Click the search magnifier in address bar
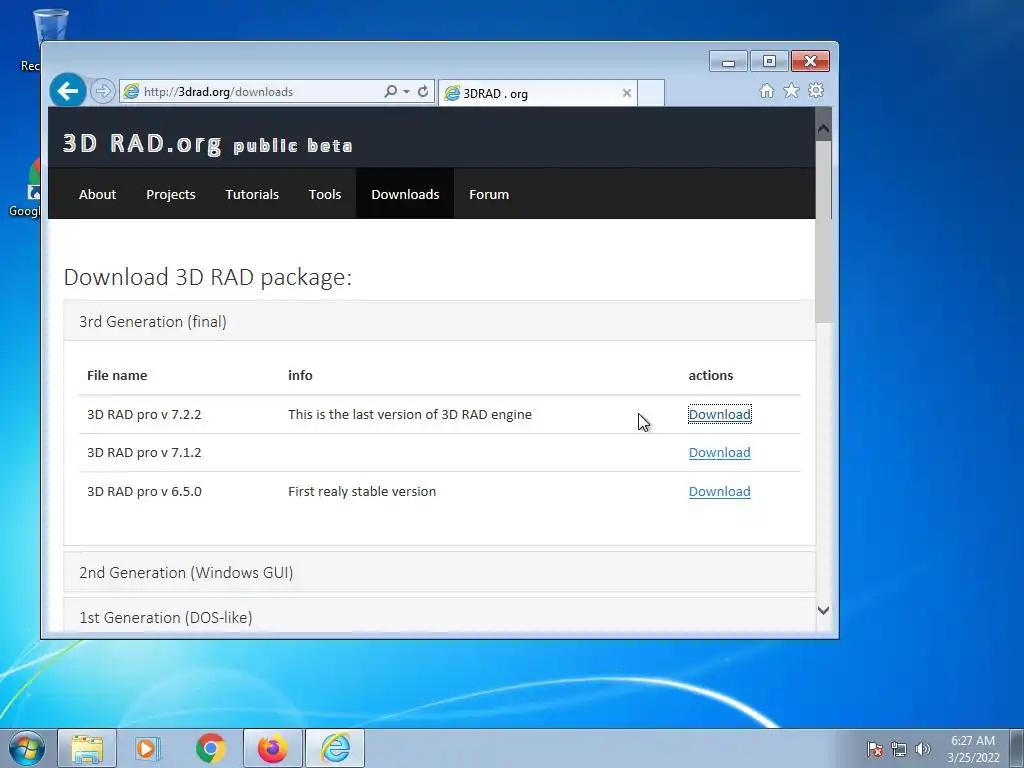The width and height of the screenshot is (1024, 768). 391,91
